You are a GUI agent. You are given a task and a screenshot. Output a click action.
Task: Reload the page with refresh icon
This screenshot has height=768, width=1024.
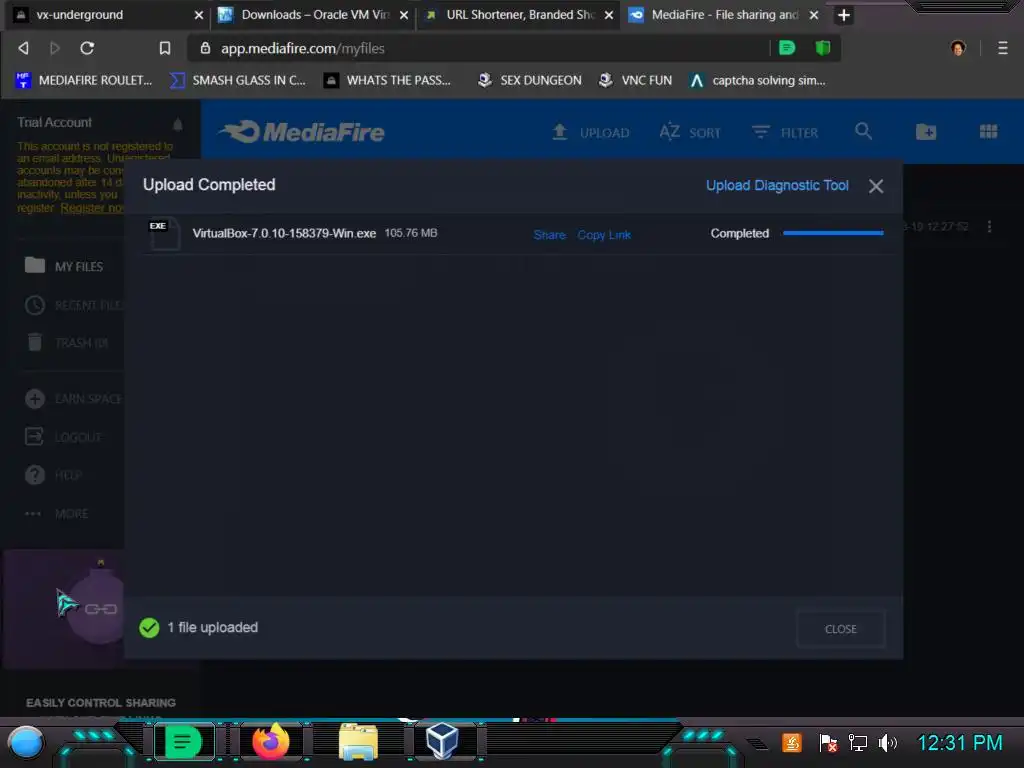[87, 48]
